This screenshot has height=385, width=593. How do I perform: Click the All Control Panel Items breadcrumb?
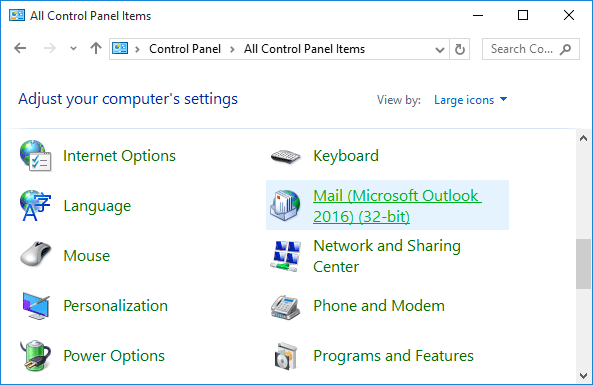(x=304, y=49)
